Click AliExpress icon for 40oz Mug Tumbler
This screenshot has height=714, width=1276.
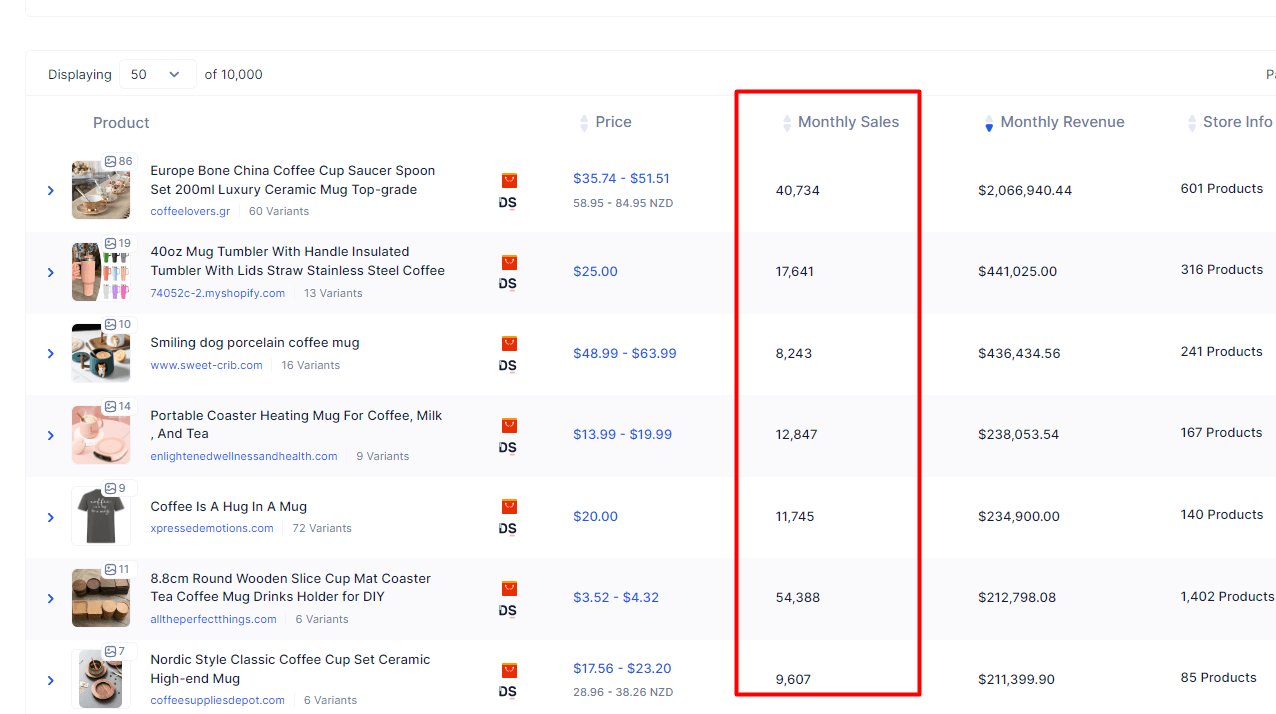click(509, 262)
